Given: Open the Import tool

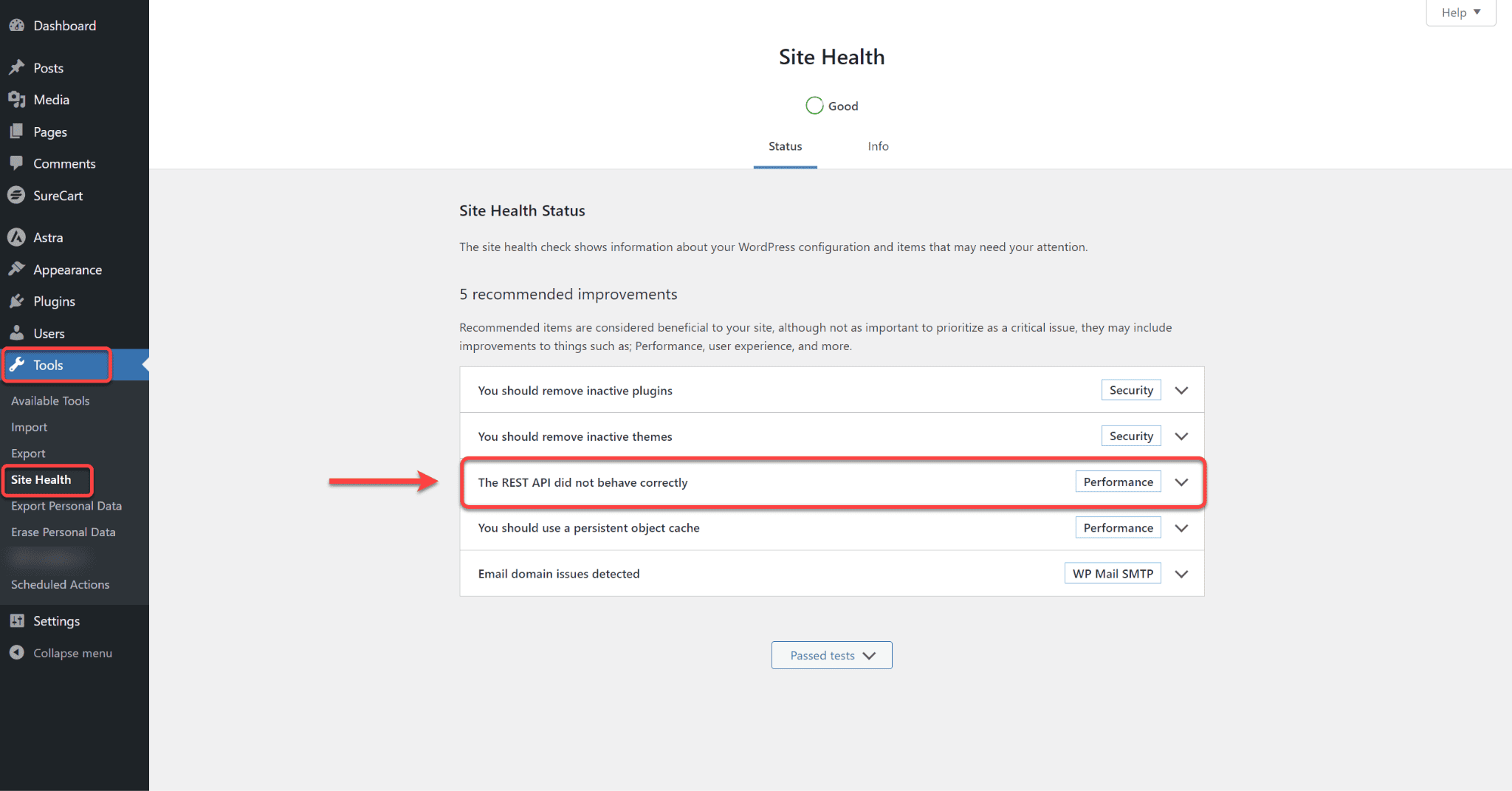Looking at the screenshot, I should tap(29, 427).
